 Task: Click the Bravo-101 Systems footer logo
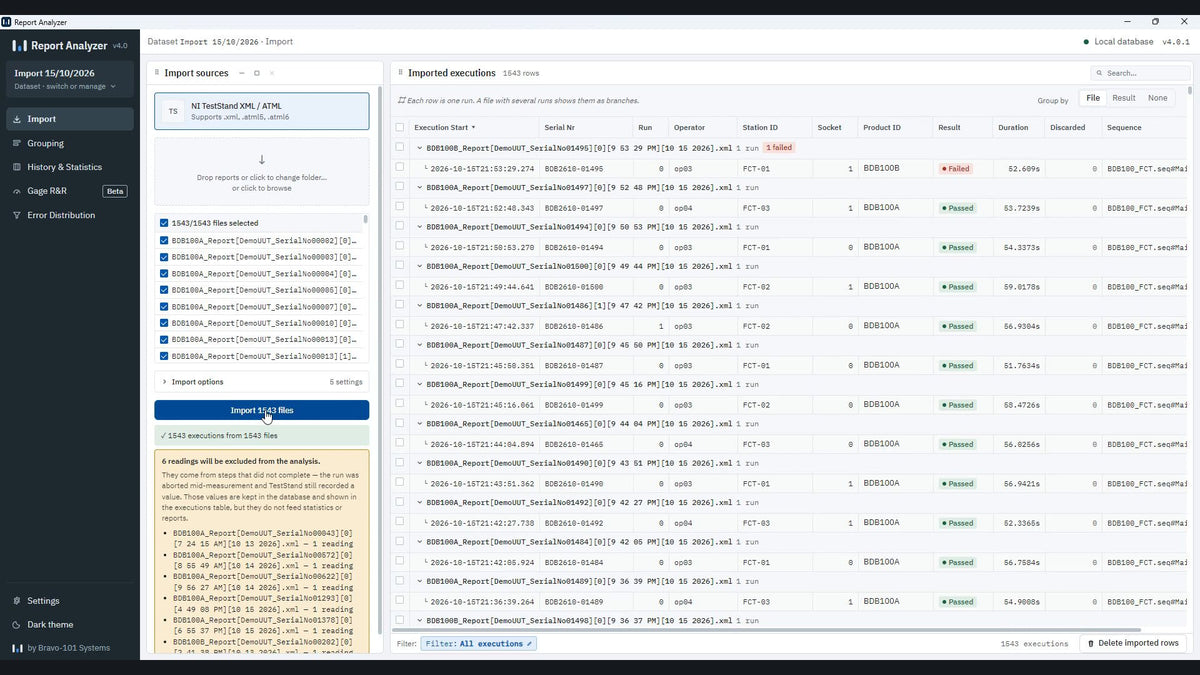17,648
